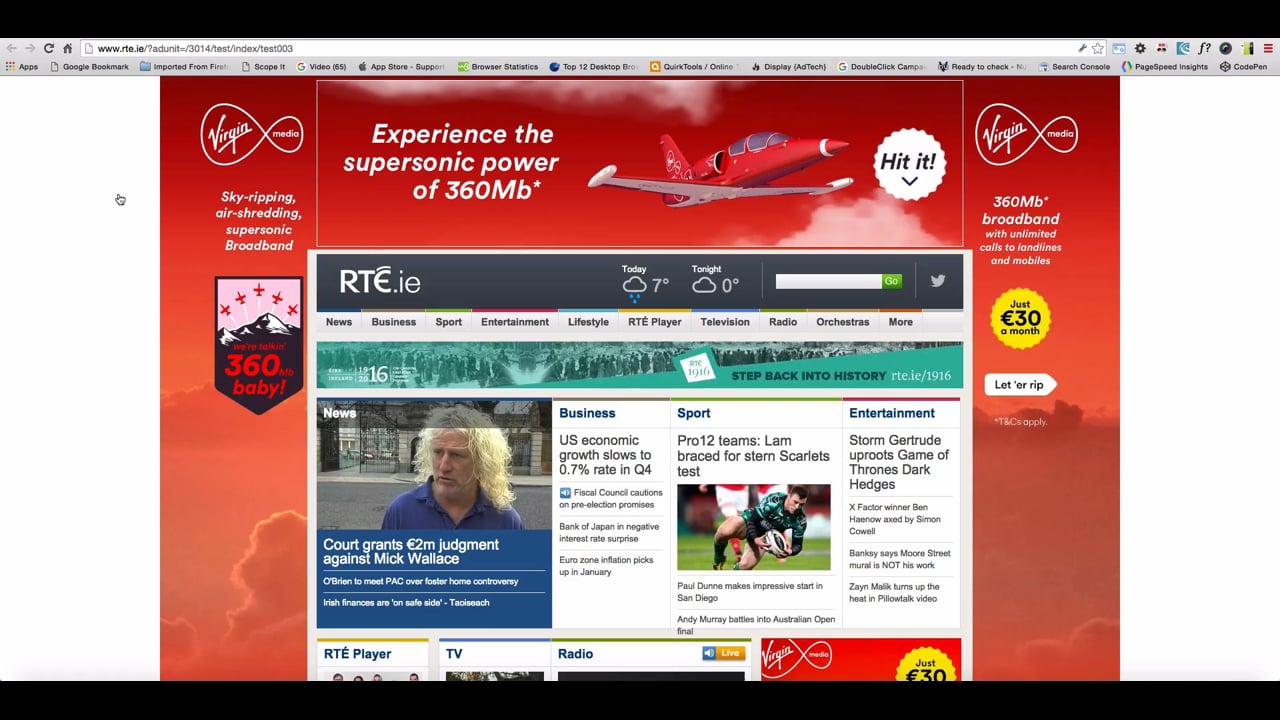Open the Chrome hamburger menu
Screen dimensions: 1280x720
tap(1268, 48)
